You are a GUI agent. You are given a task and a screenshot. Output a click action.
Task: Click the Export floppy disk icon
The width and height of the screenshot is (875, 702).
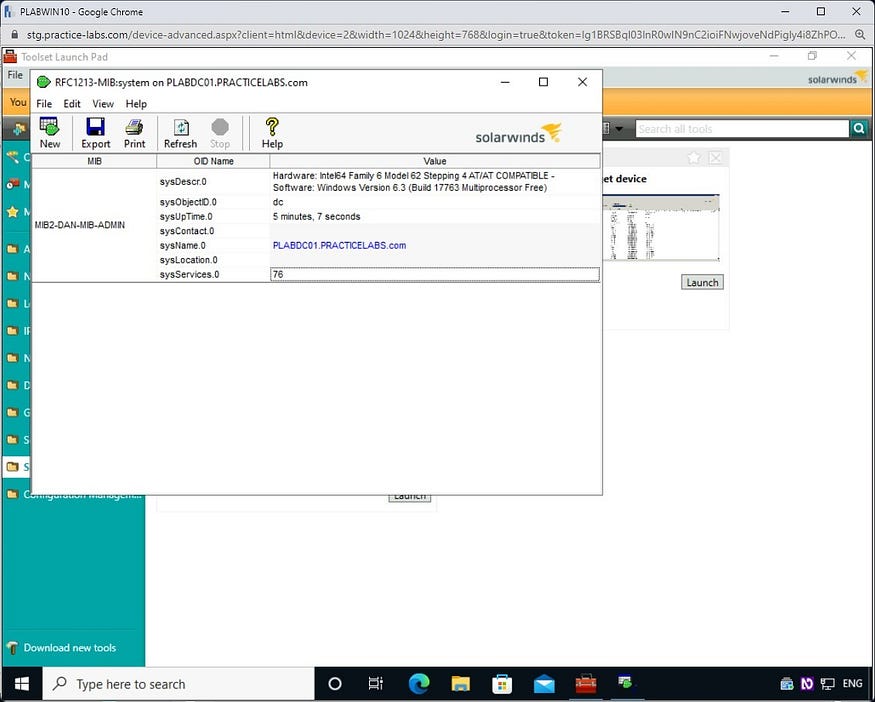tap(95, 127)
